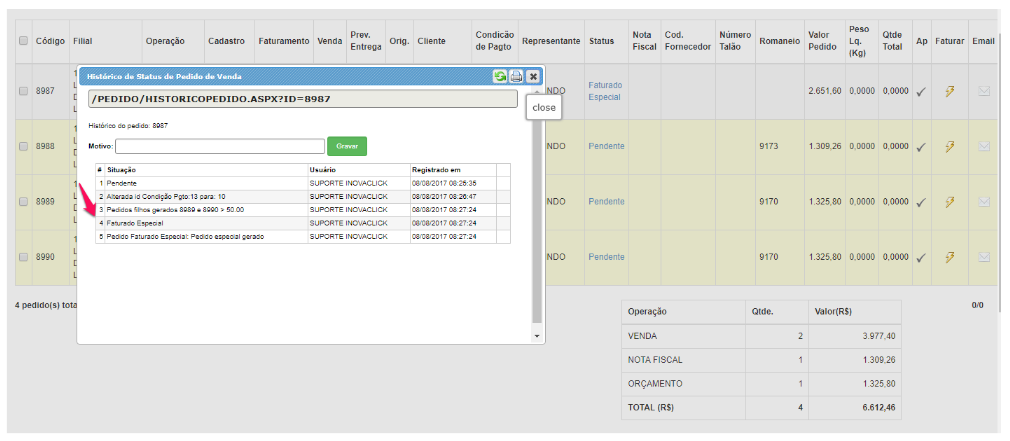Click the Faturar lightning icon for order 8990

point(950,257)
